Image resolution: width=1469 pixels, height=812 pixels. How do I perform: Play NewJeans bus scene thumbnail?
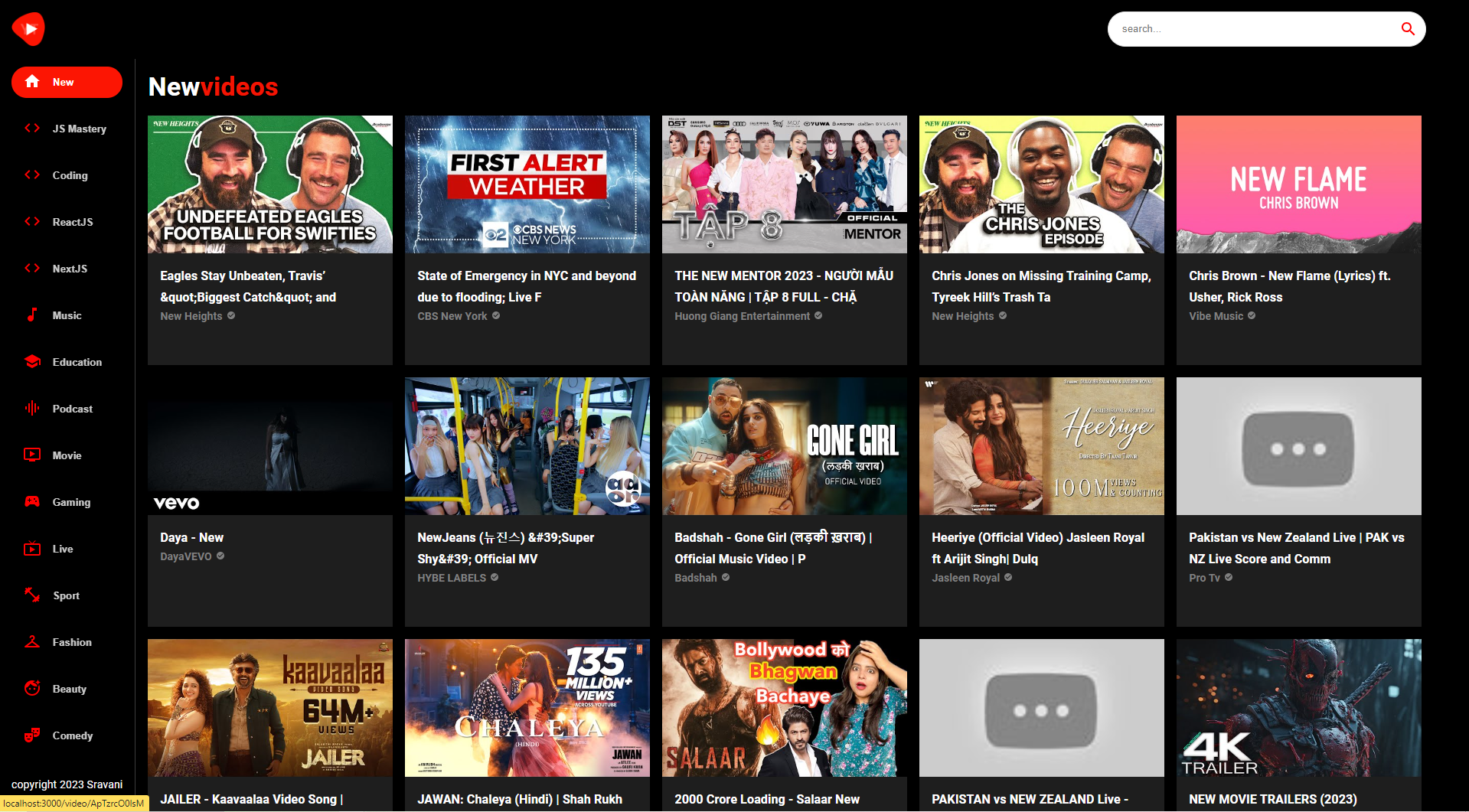click(527, 446)
